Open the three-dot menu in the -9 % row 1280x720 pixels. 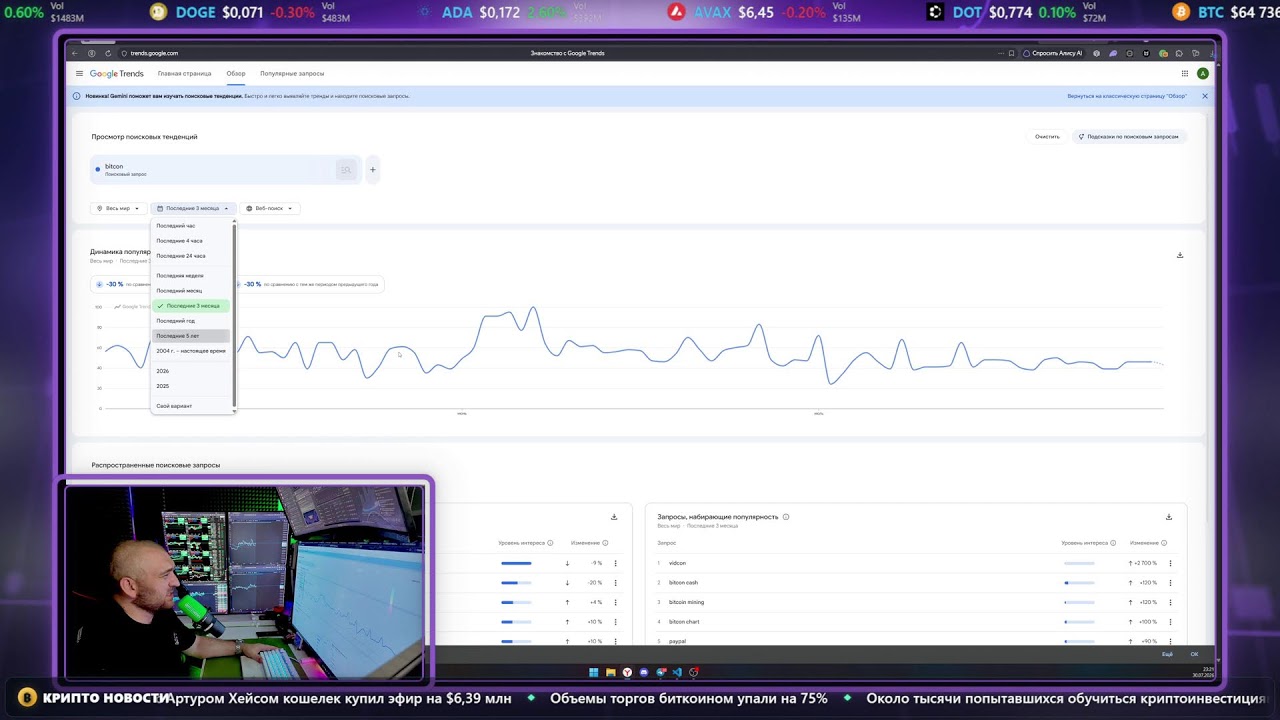pos(615,563)
